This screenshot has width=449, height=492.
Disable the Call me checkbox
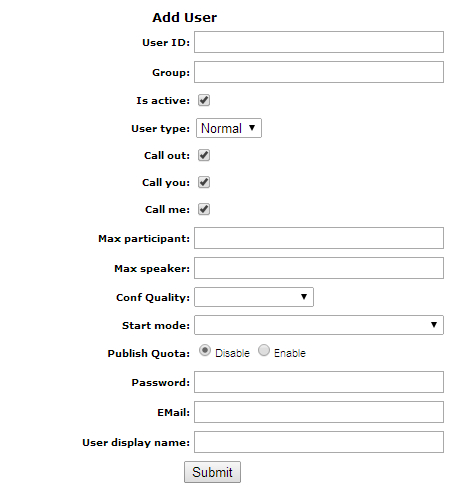point(204,209)
